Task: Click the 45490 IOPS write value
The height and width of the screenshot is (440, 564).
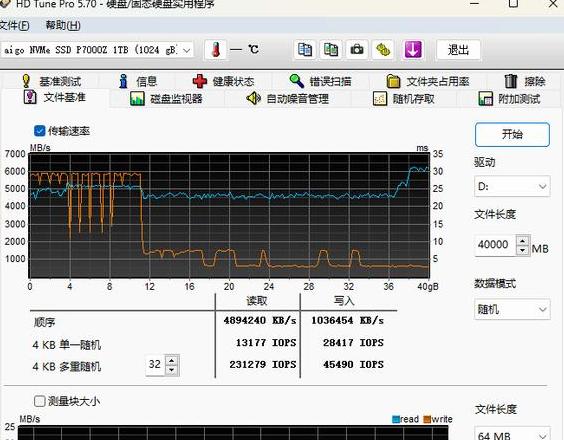Action: (353, 364)
